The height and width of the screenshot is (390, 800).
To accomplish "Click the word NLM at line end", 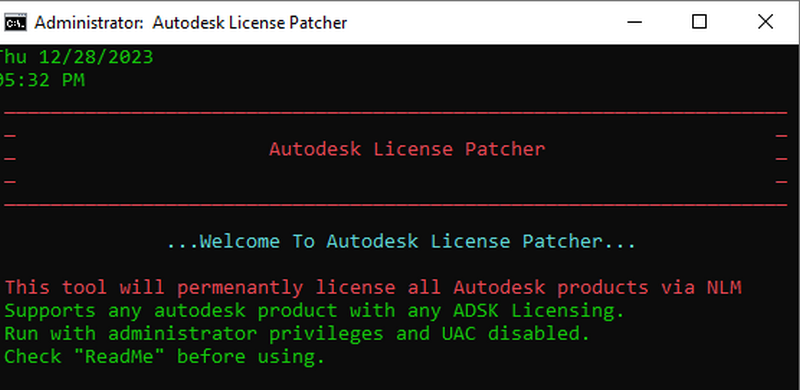I will tap(724, 287).
